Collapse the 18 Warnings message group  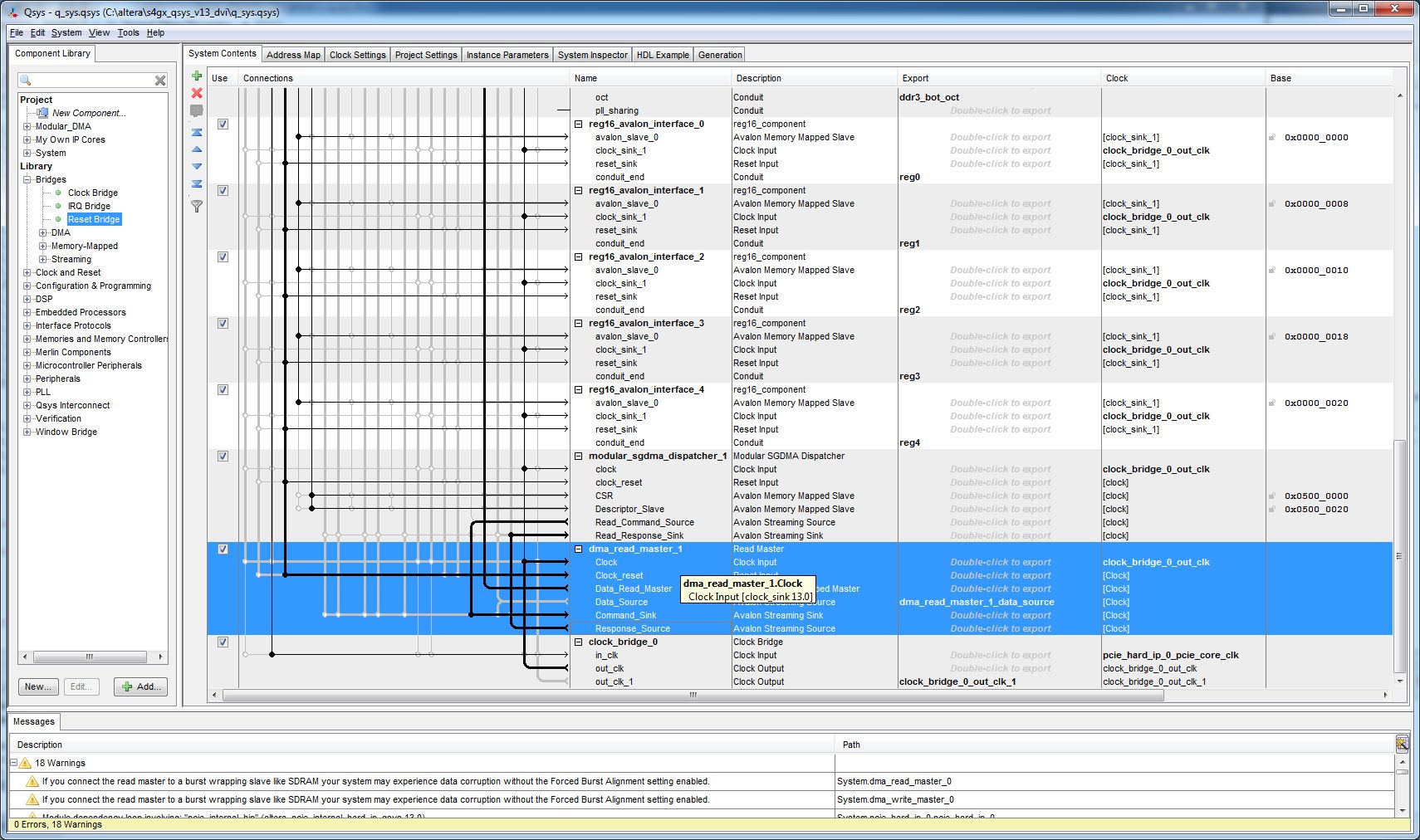(x=13, y=763)
